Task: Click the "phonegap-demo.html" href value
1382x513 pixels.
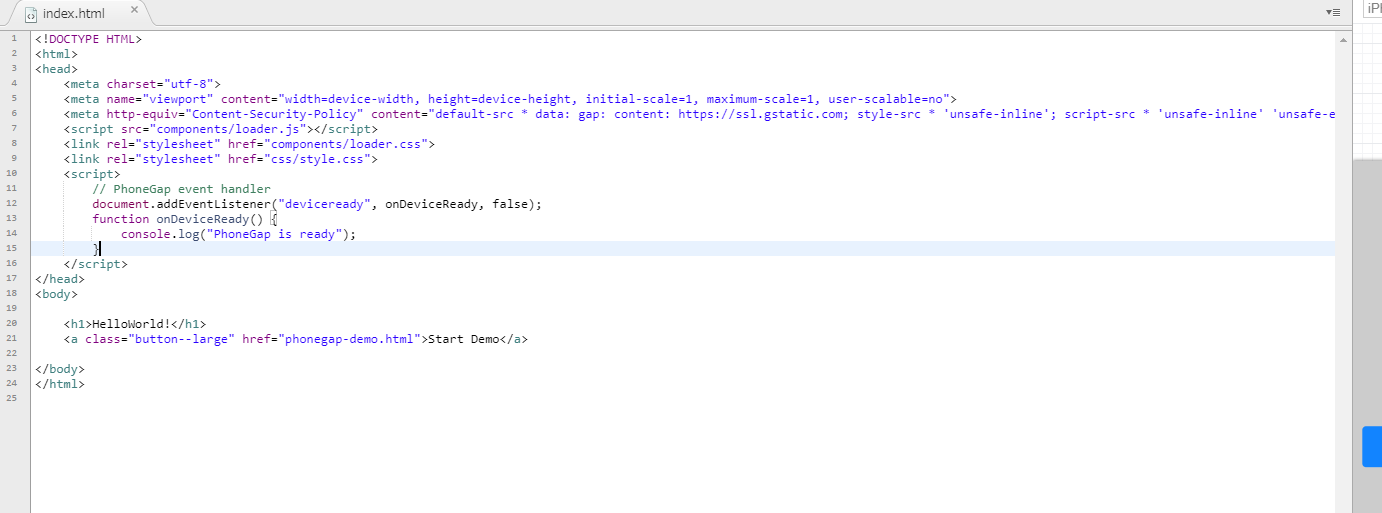Action: click(x=348, y=339)
